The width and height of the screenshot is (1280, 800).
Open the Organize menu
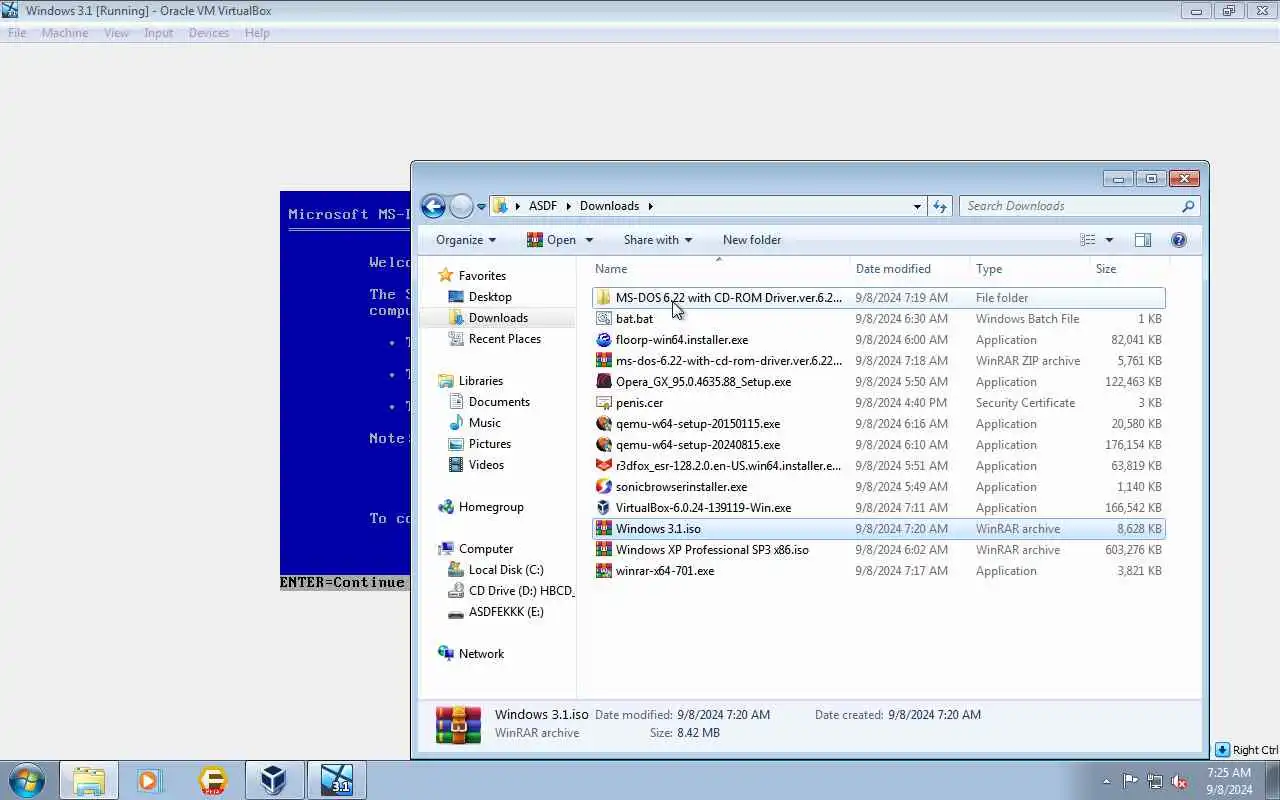466,240
